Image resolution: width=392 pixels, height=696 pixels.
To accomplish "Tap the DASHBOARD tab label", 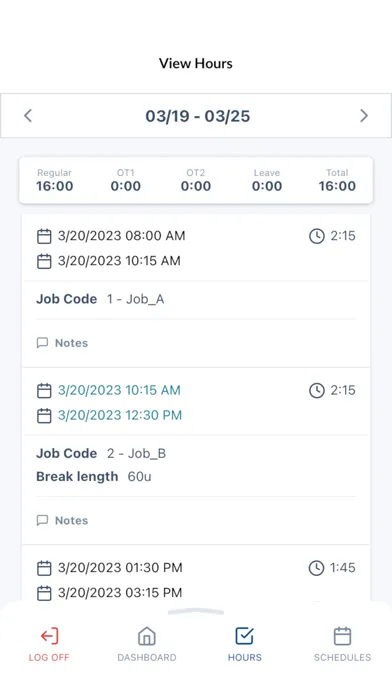I will pyautogui.click(x=147, y=657).
